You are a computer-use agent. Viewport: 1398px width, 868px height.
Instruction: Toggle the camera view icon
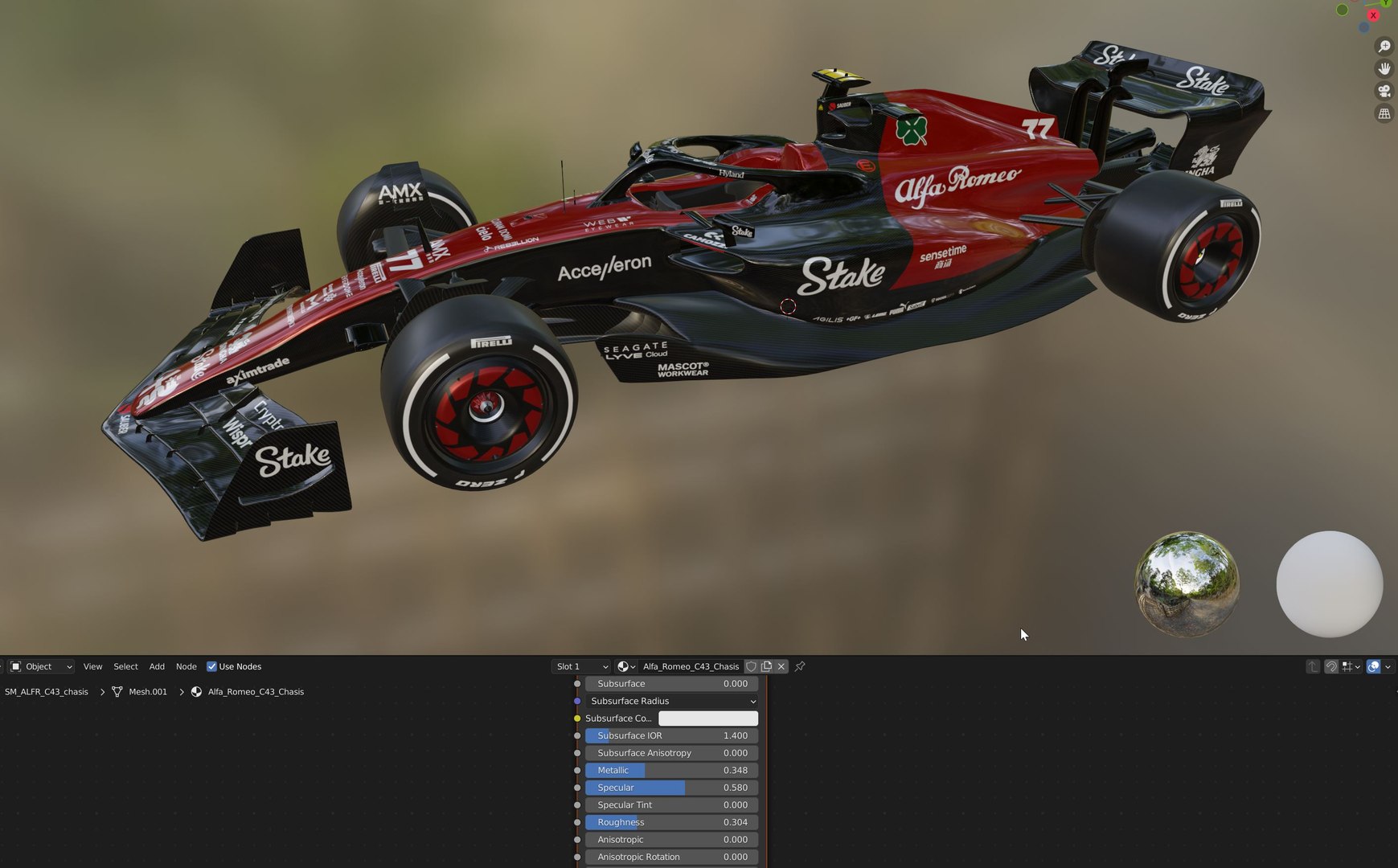click(x=1384, y=92)
